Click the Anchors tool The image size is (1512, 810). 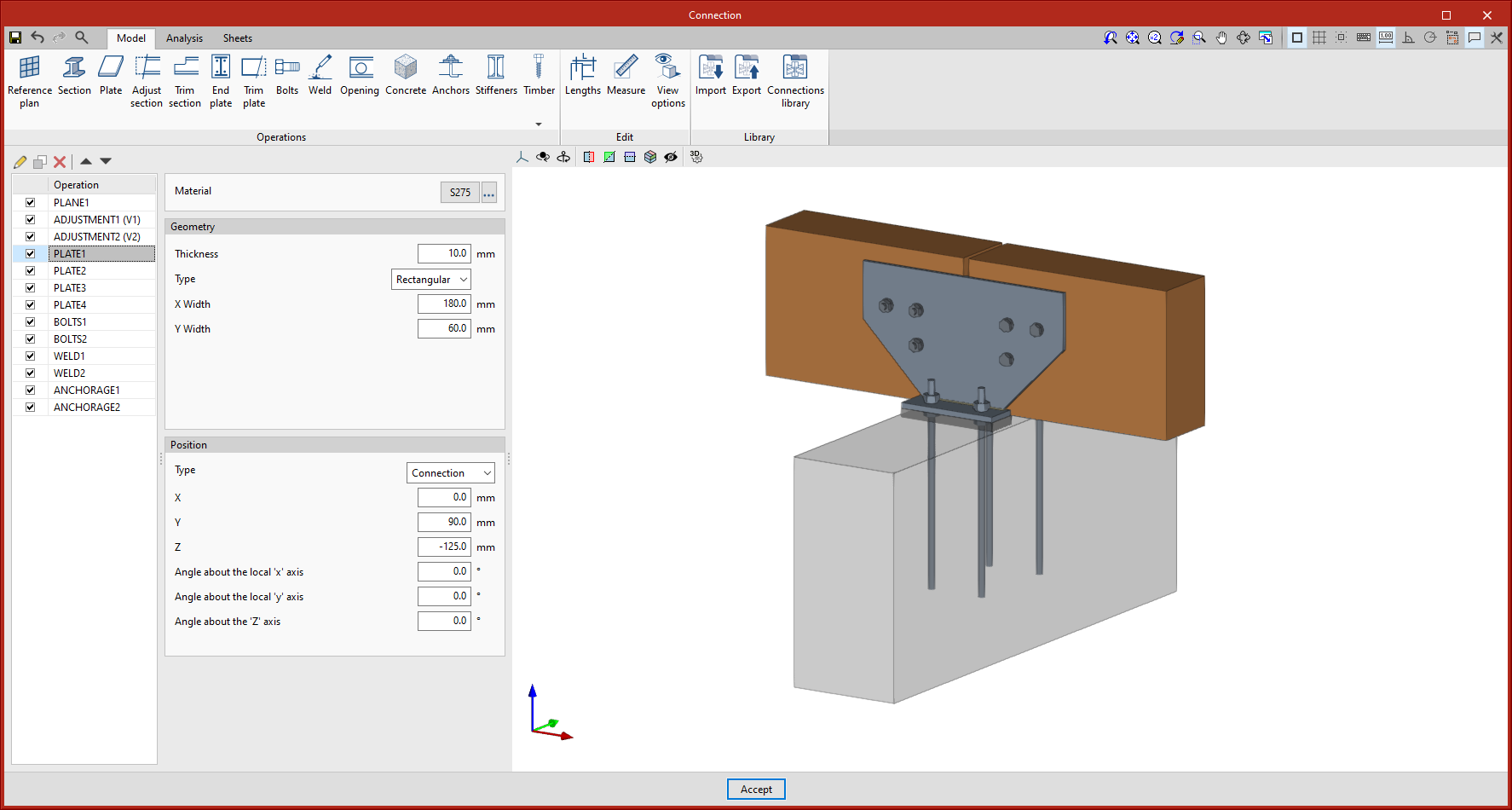click(x=450, y=77)
